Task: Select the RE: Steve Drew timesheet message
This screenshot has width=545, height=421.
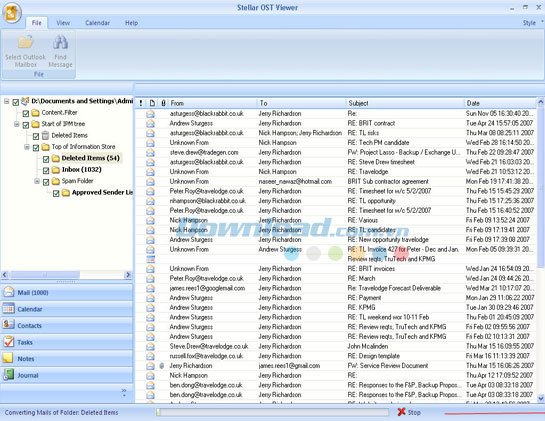Action: tap(336, 162)
